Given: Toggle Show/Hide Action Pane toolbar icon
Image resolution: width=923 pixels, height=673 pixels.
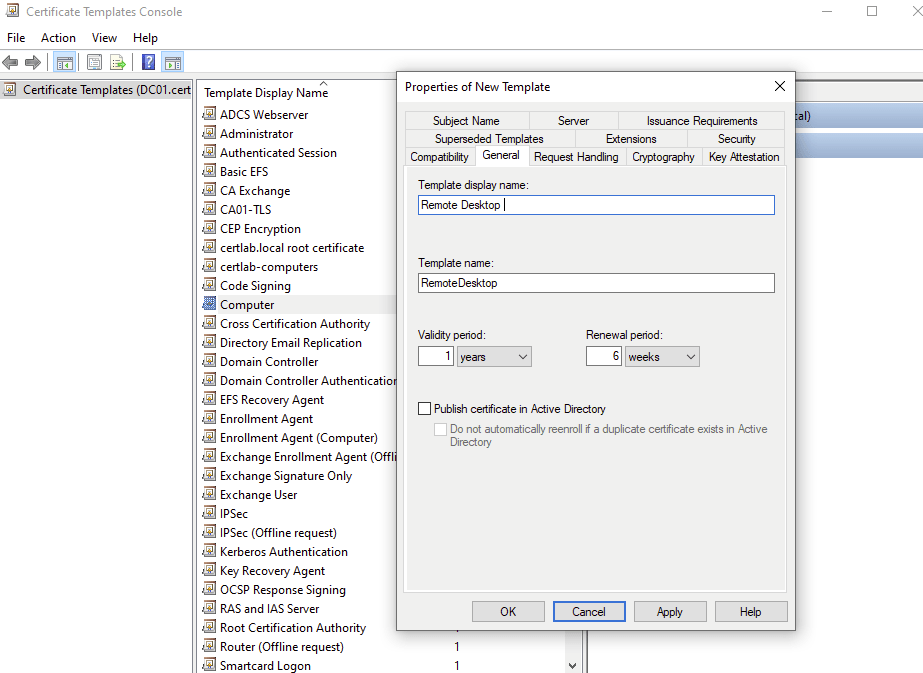Looking at the screenshot, I should click(x=172, y=63).
